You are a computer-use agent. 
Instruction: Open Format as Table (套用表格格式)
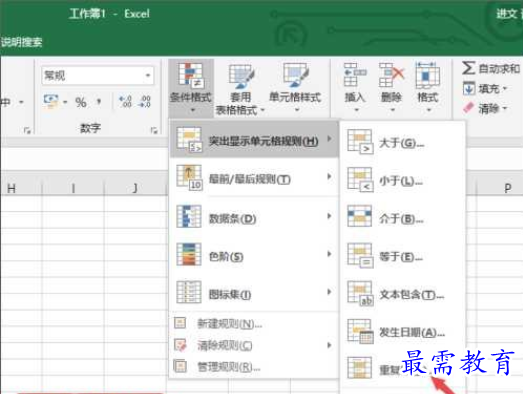coord(240,89)
